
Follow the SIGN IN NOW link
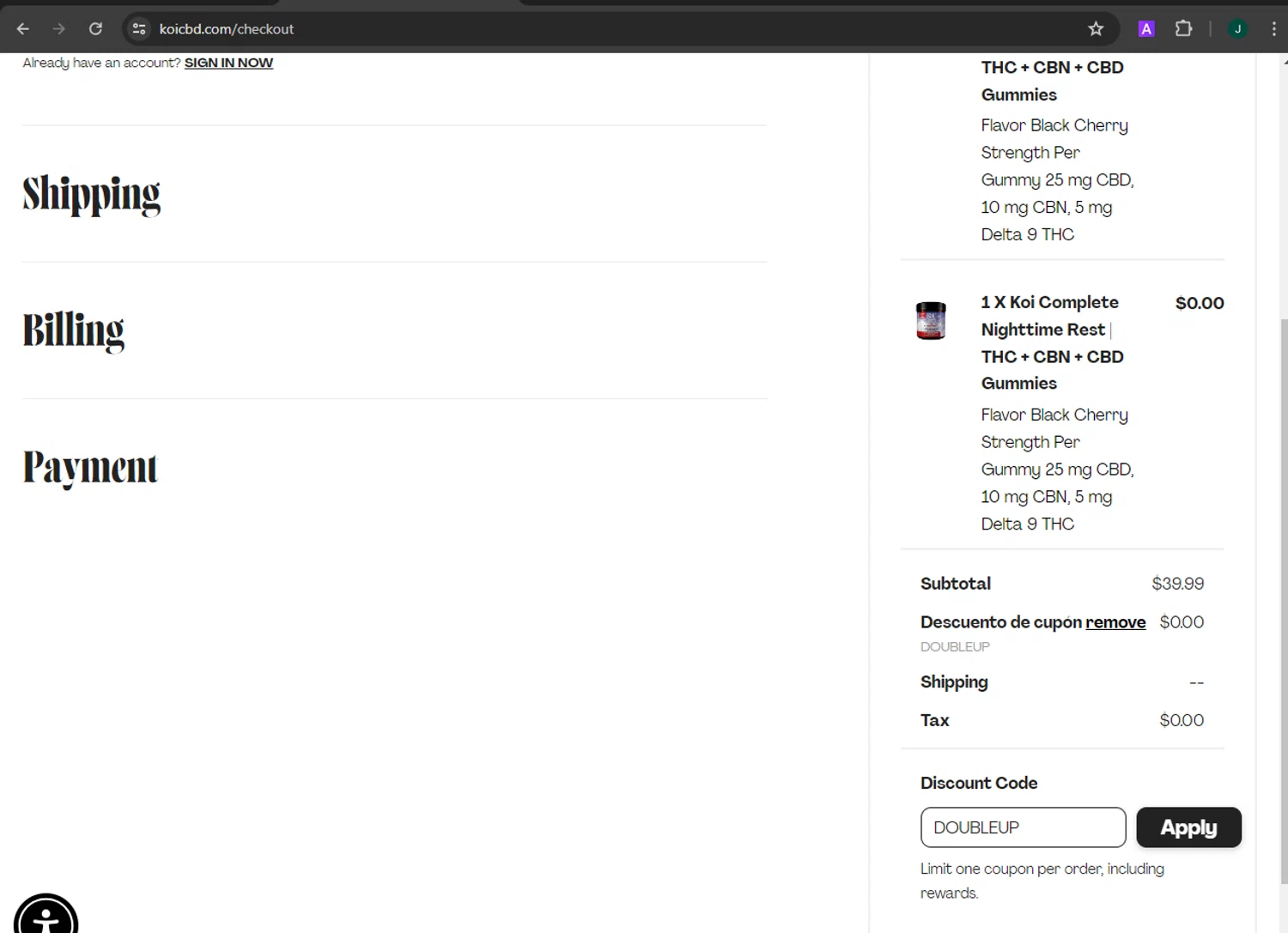(x=228, y=63)
